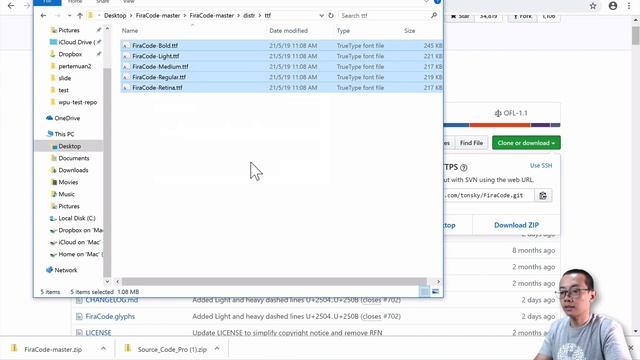Click Download ZIP on GitHub
The height and width of the screenshot is (360, 640).
point(516,225)
